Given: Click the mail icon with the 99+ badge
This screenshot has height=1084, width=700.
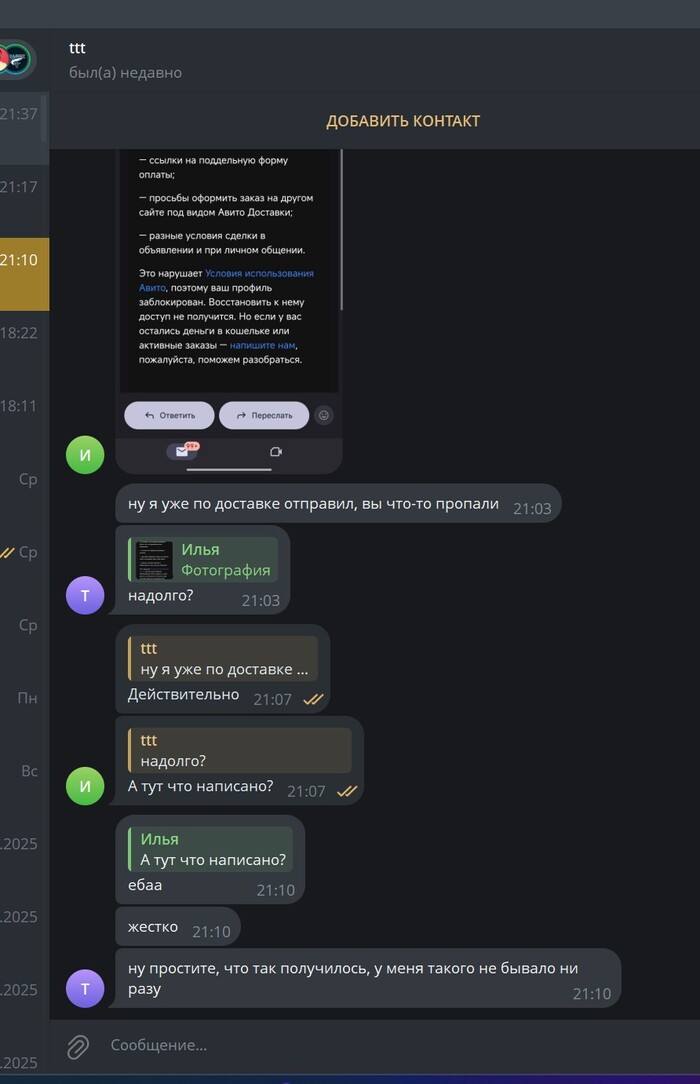Looking at the screenshot, I should pos(183,451).
